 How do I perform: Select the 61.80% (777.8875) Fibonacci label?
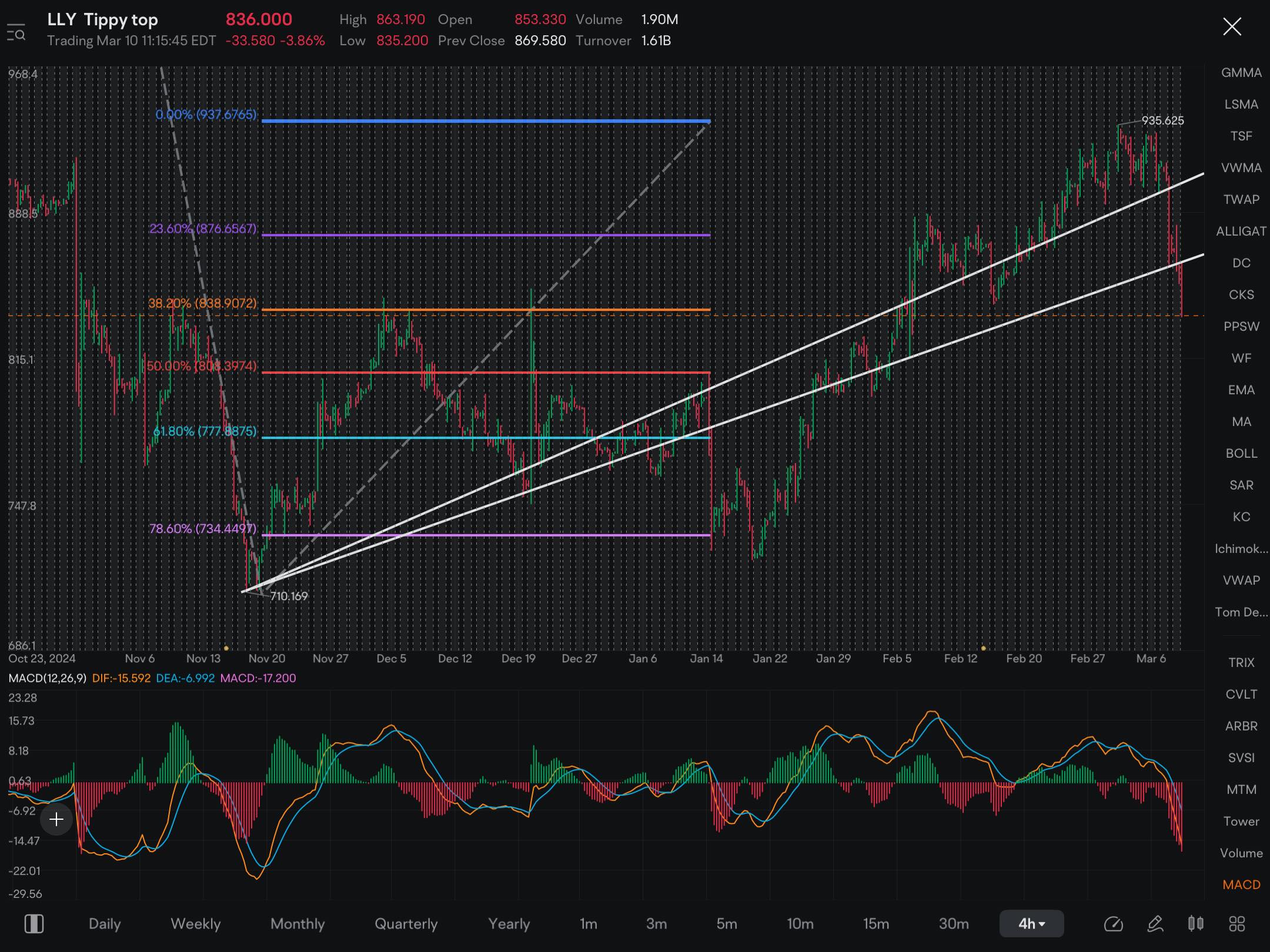[205, 431]
